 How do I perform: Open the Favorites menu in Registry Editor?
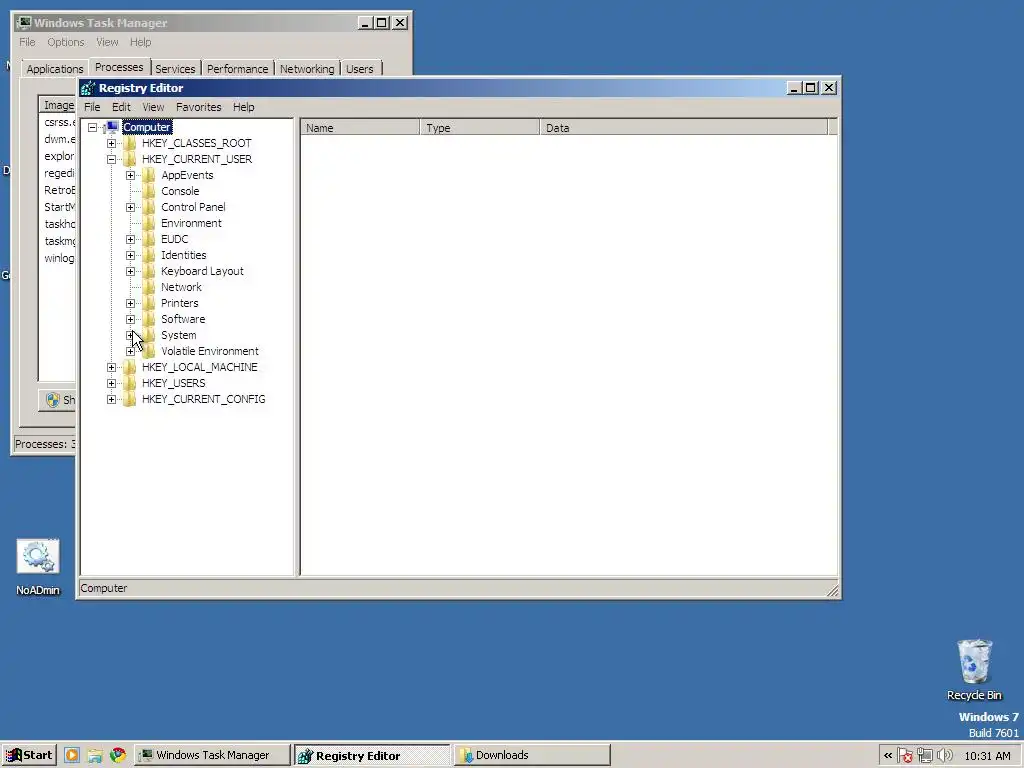(x=199, y=107)
